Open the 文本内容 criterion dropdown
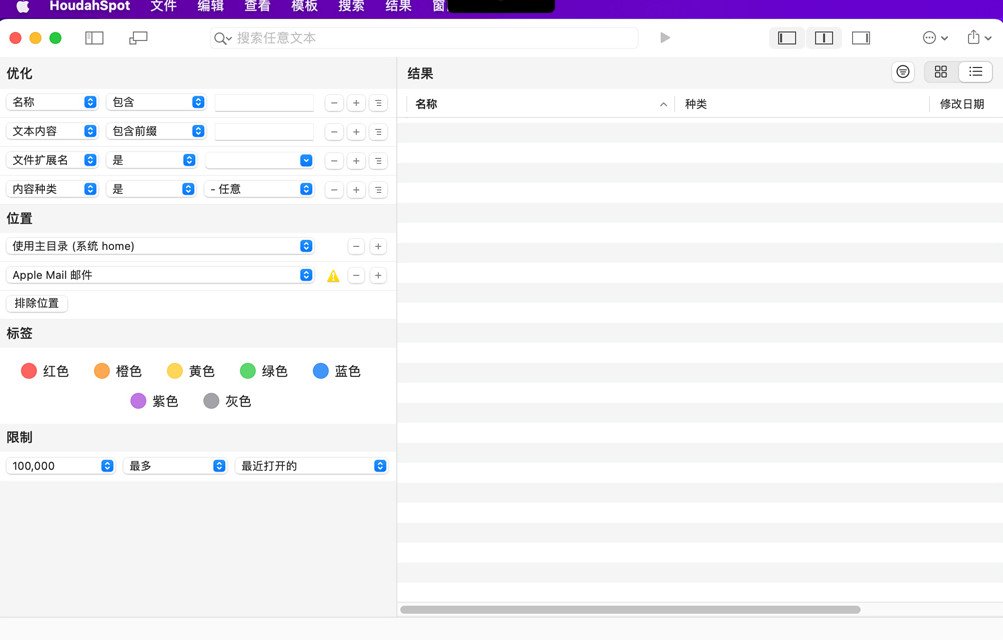This screenshot has height=640, width=1003. (x=52, y=131)
